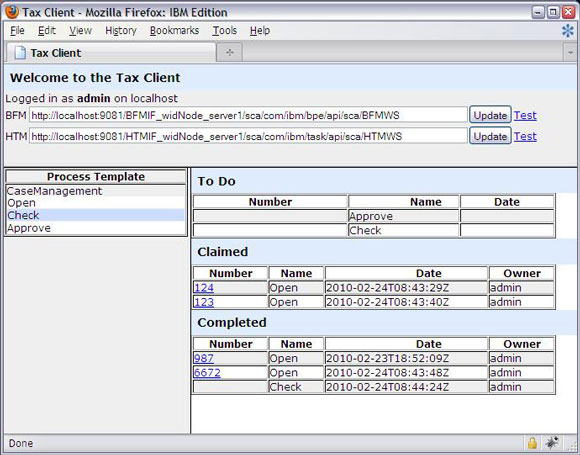This screenshot has width=580, height=455.
Task: Click Process Template column header
Action: pyautogui.click(x=95, y=177)
